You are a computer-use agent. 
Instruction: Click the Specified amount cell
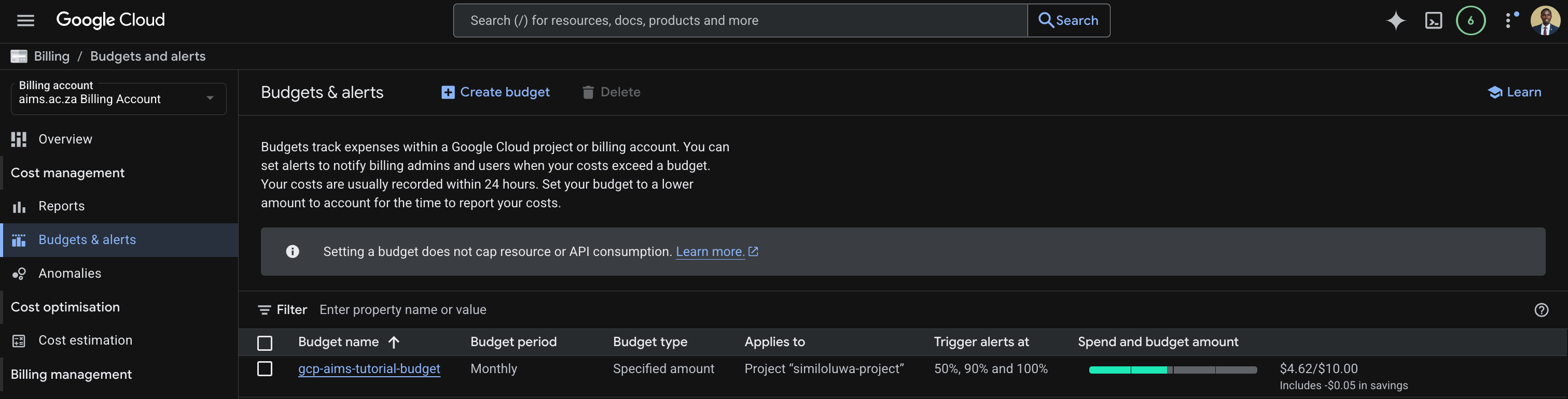663,368
